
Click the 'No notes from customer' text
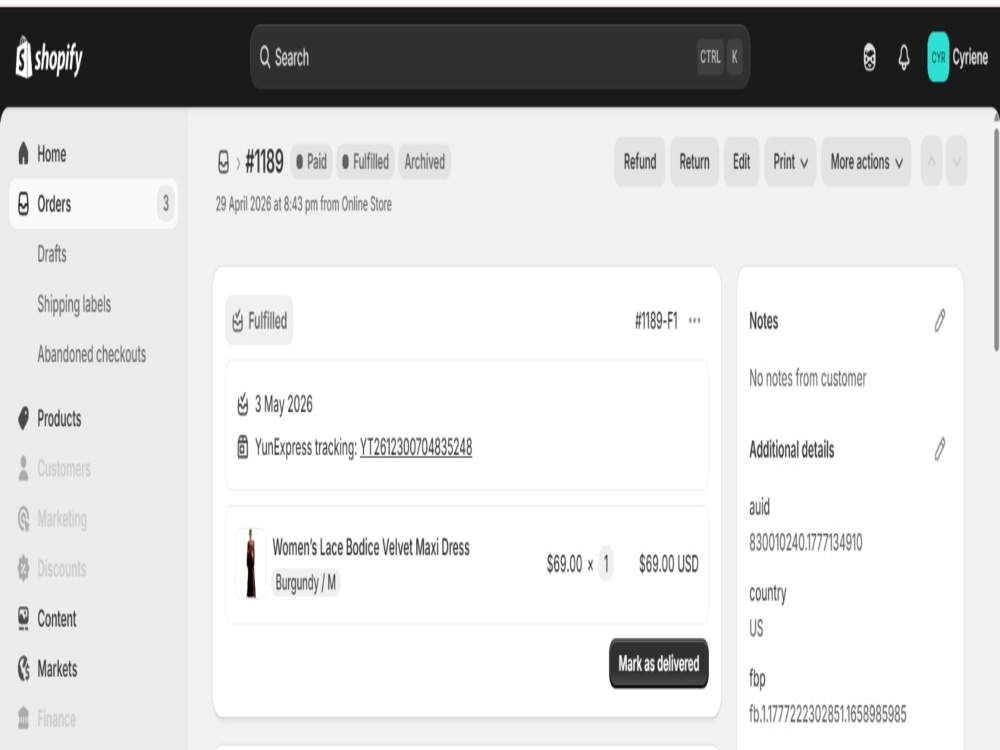[x=807, y=378]
